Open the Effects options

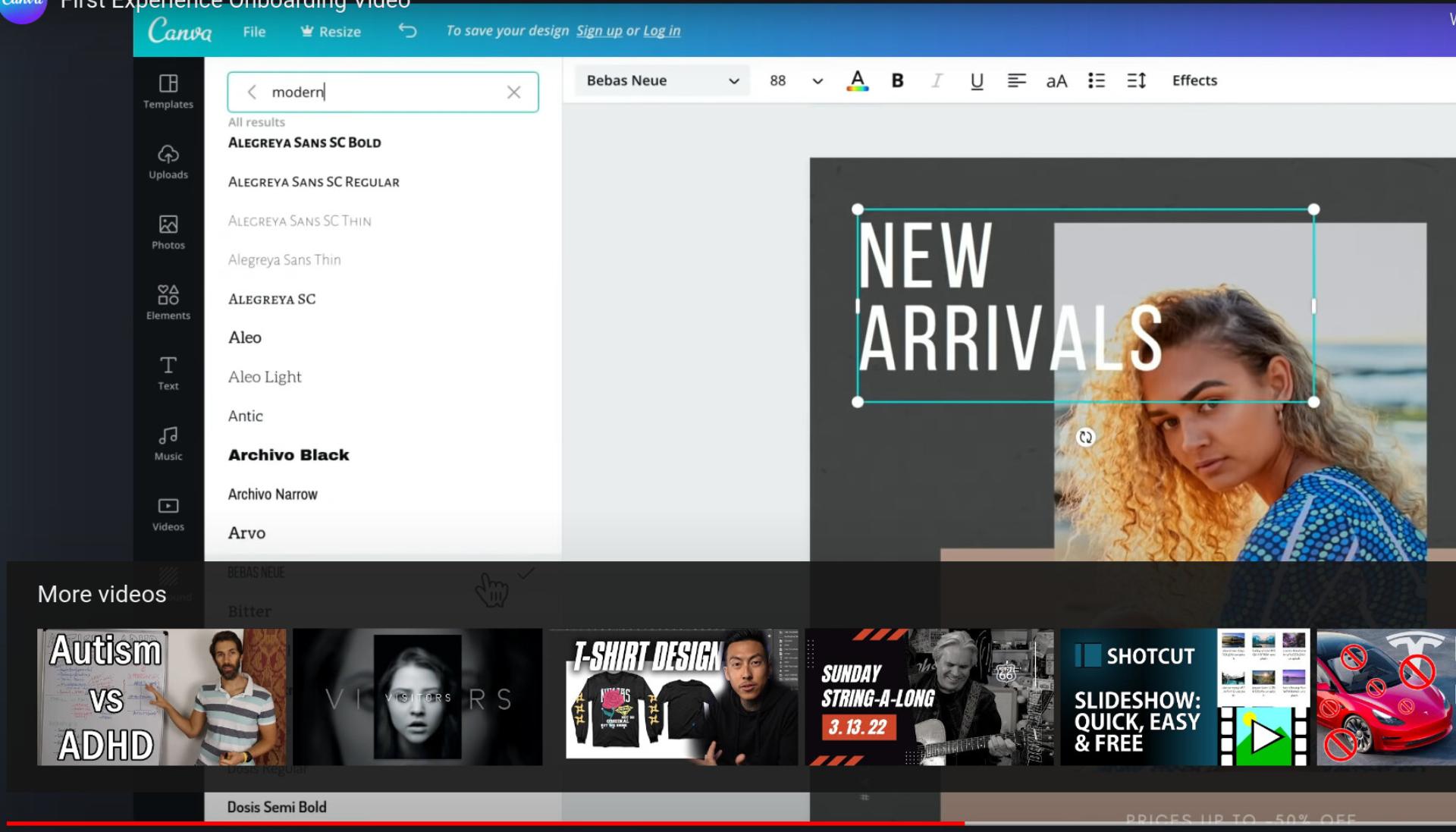point(1194,80)
